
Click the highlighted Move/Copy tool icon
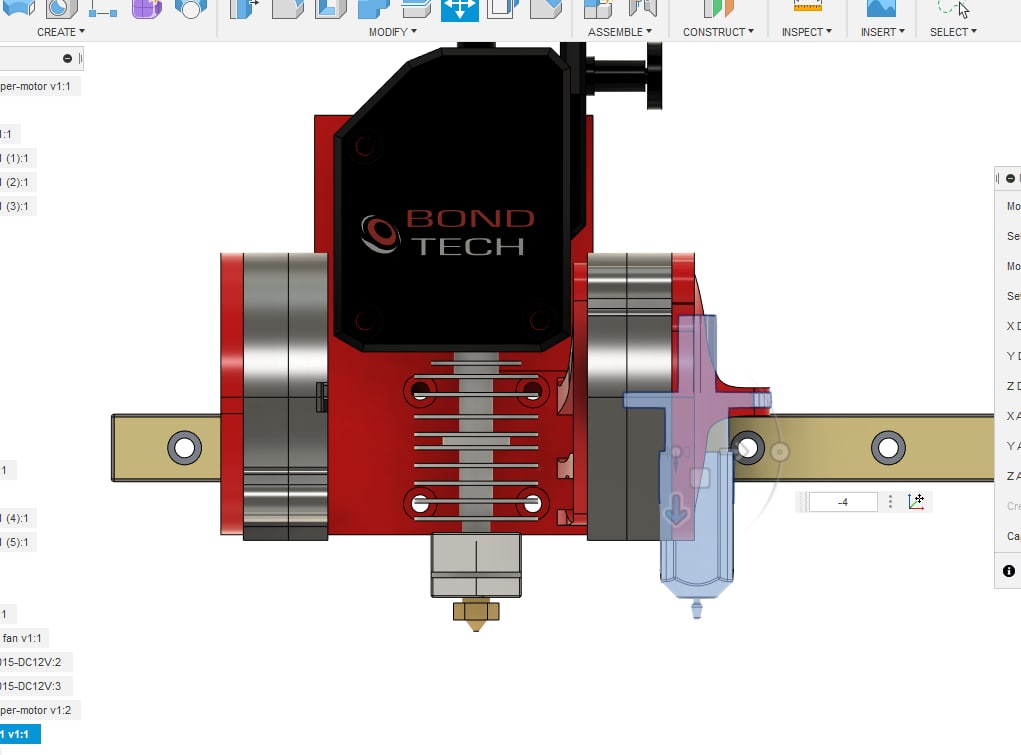pos(460,10)
